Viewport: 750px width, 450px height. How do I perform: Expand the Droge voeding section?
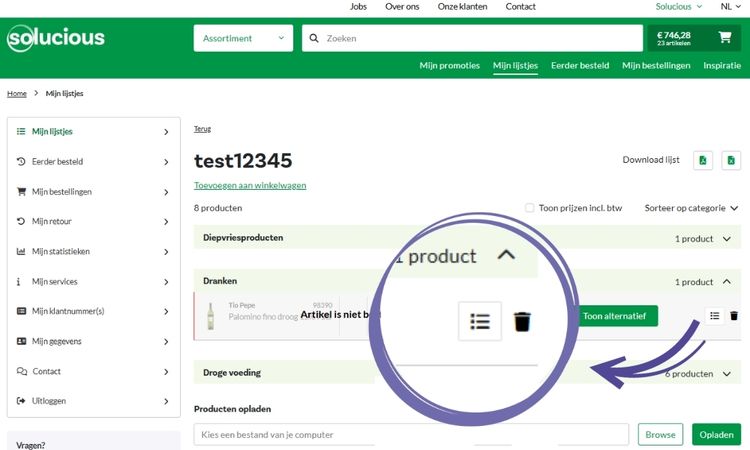pyautogui.click(x=726, y=373)
